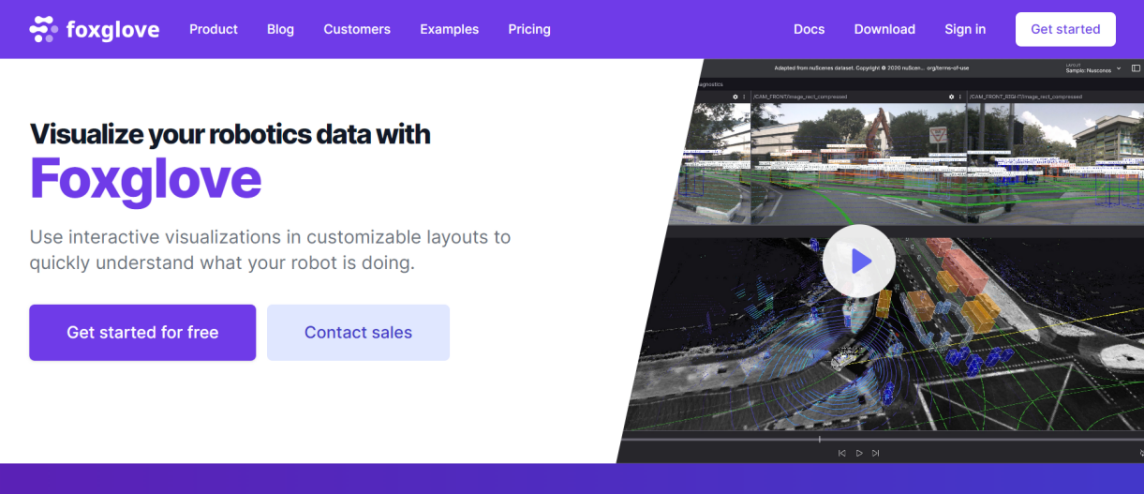Click the playback timeline scrubber marker

tap(819, 439)
